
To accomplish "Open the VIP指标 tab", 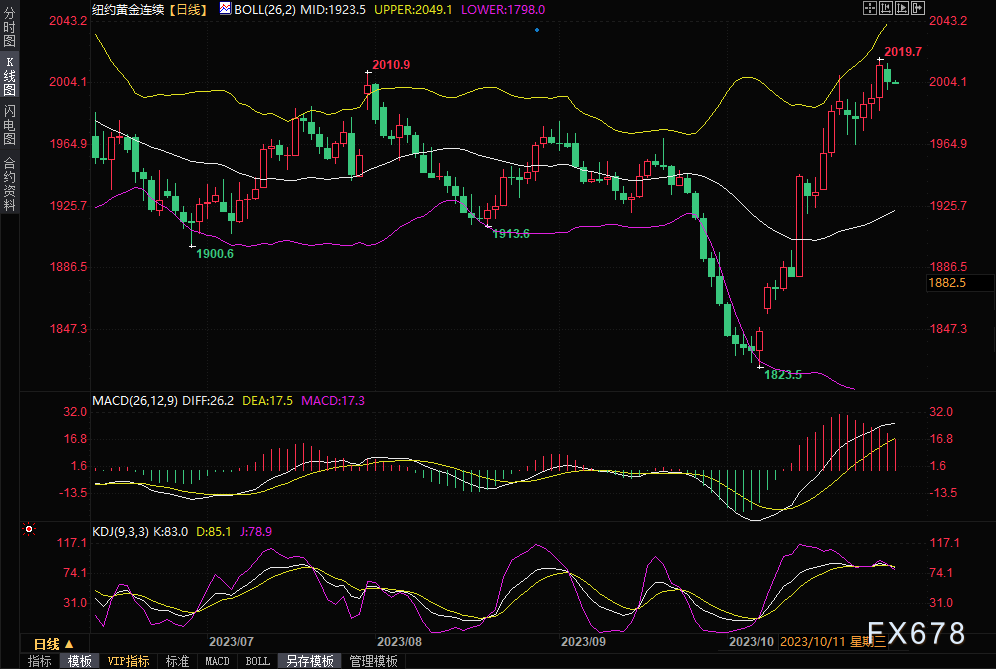I will (128, 661).
